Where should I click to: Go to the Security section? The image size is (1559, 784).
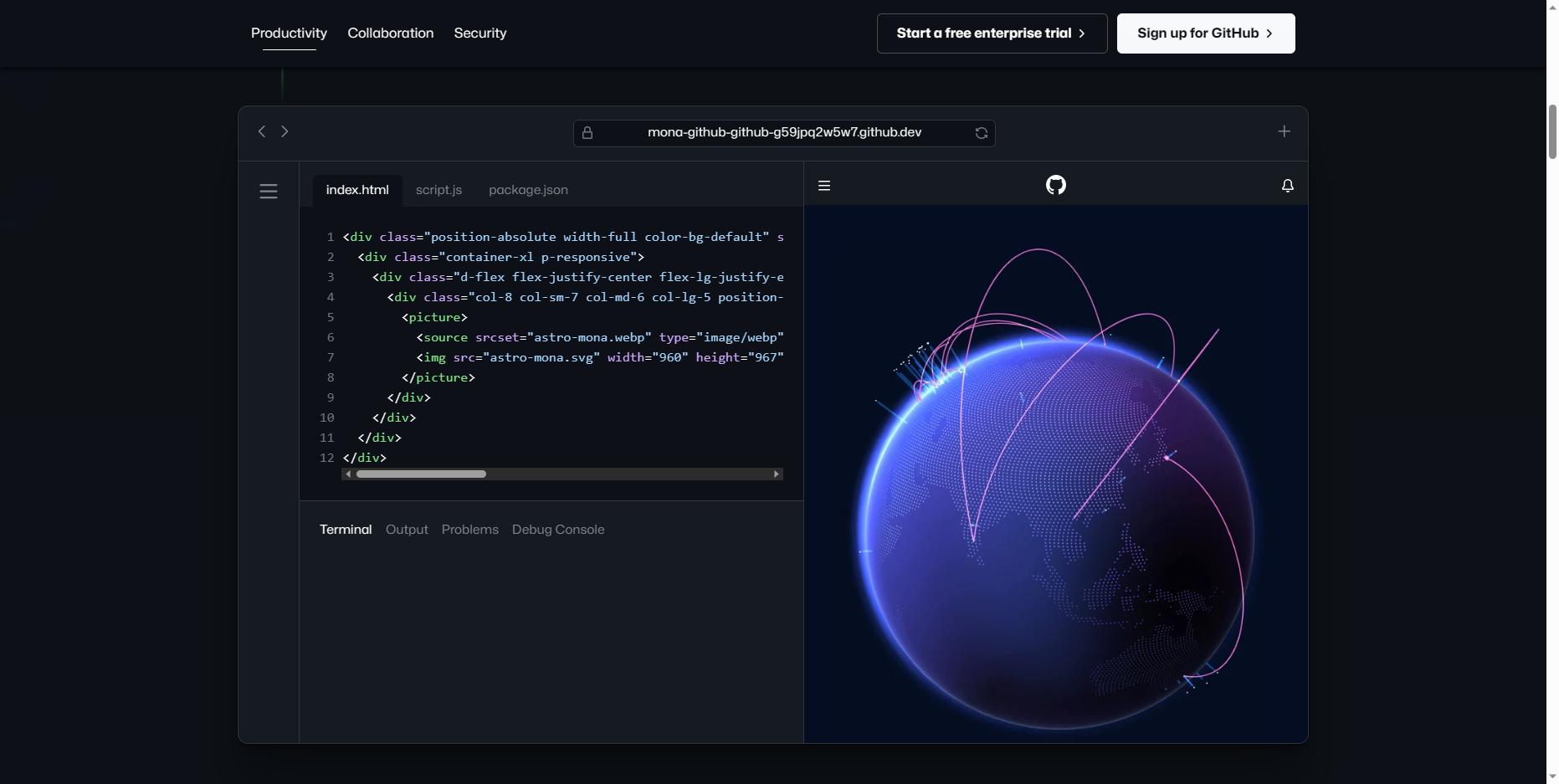pos(480,33)
